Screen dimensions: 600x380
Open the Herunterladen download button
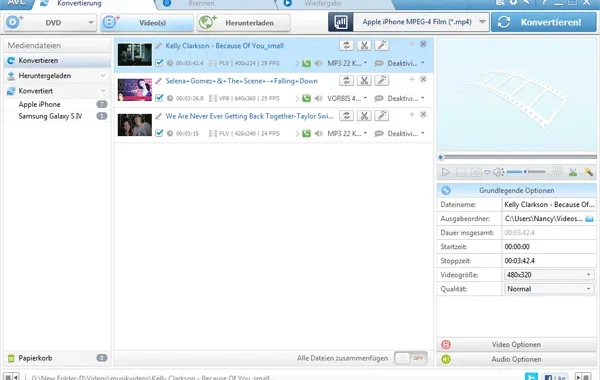(x=243, y=23)
